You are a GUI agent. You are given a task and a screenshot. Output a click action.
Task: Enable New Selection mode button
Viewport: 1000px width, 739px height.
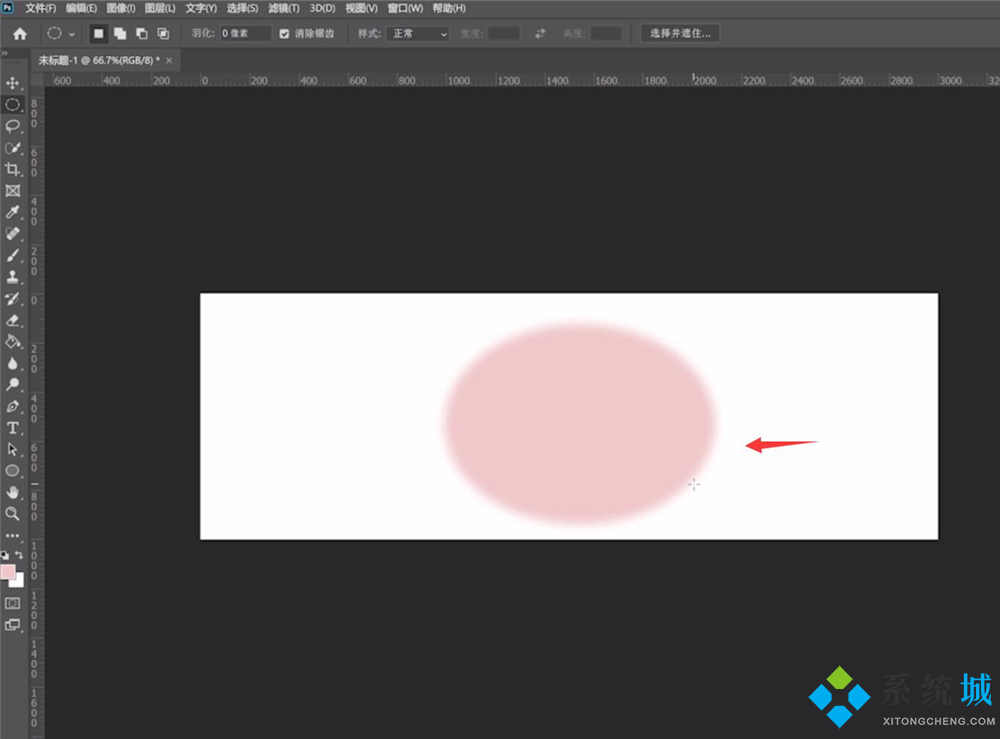pos(98,34)
